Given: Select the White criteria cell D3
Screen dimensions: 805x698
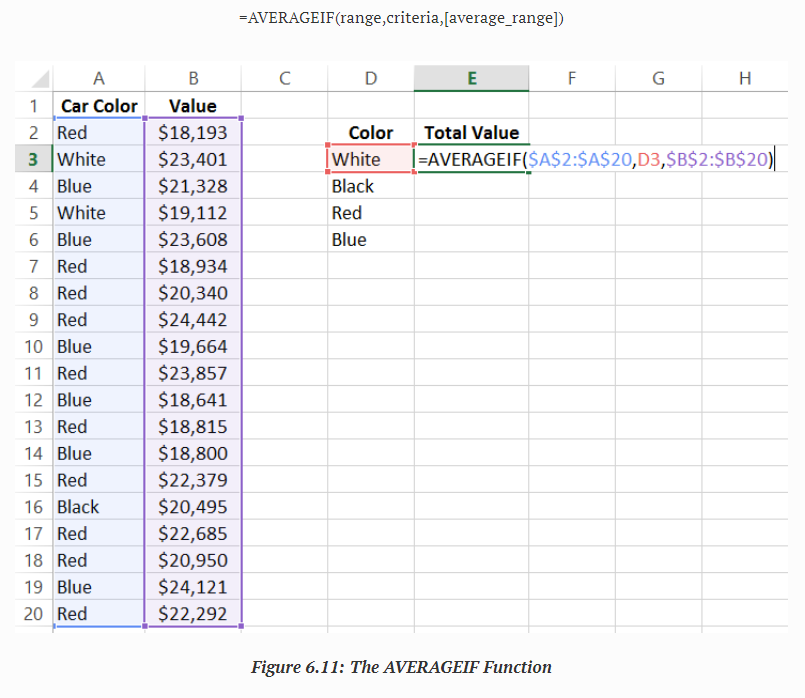Looking at the screenshot, I should point(370,159).
